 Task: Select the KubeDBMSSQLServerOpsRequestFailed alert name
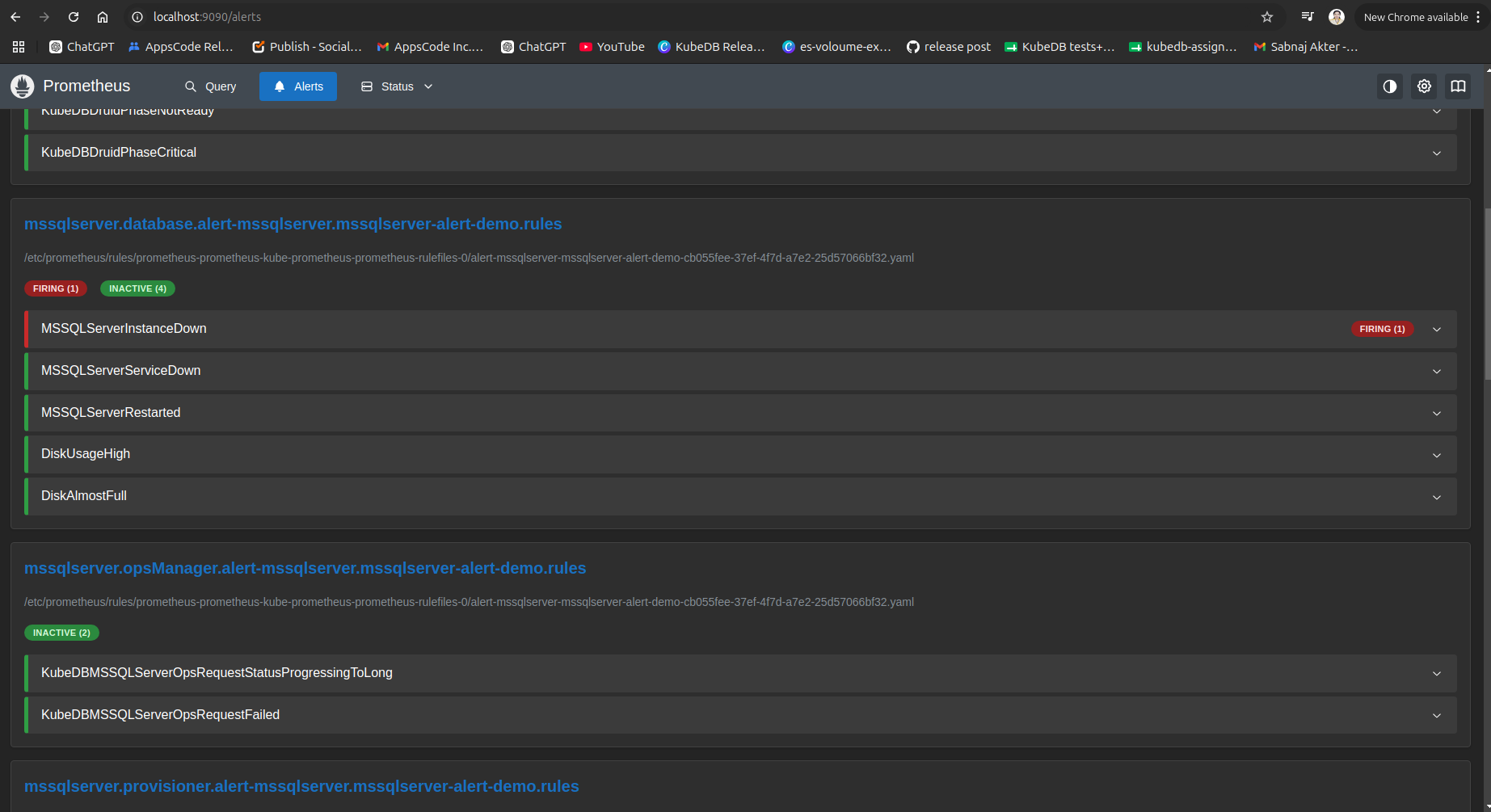[160, 715]
